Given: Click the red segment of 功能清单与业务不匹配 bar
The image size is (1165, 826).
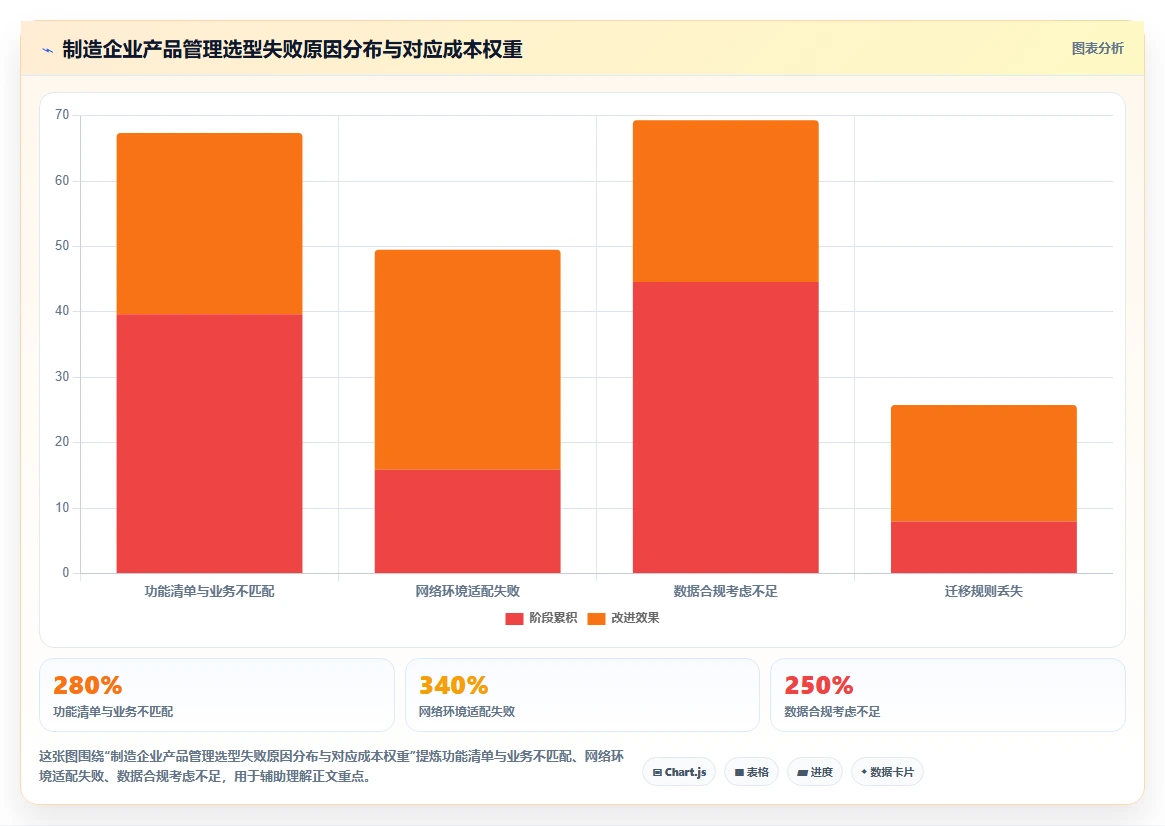Looking at the screenshot, I should pos(210,443).
